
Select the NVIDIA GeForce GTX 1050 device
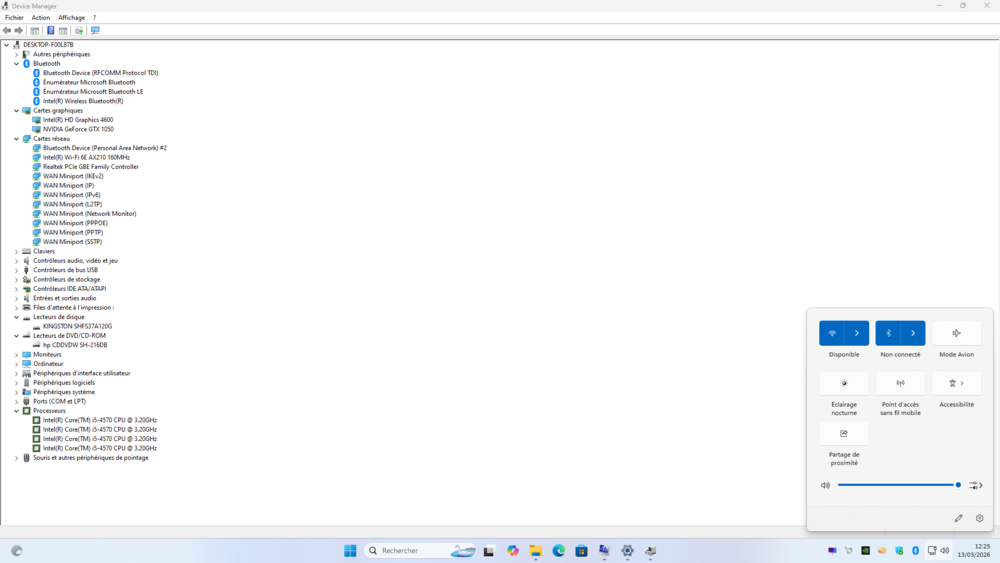coord(78,129)
